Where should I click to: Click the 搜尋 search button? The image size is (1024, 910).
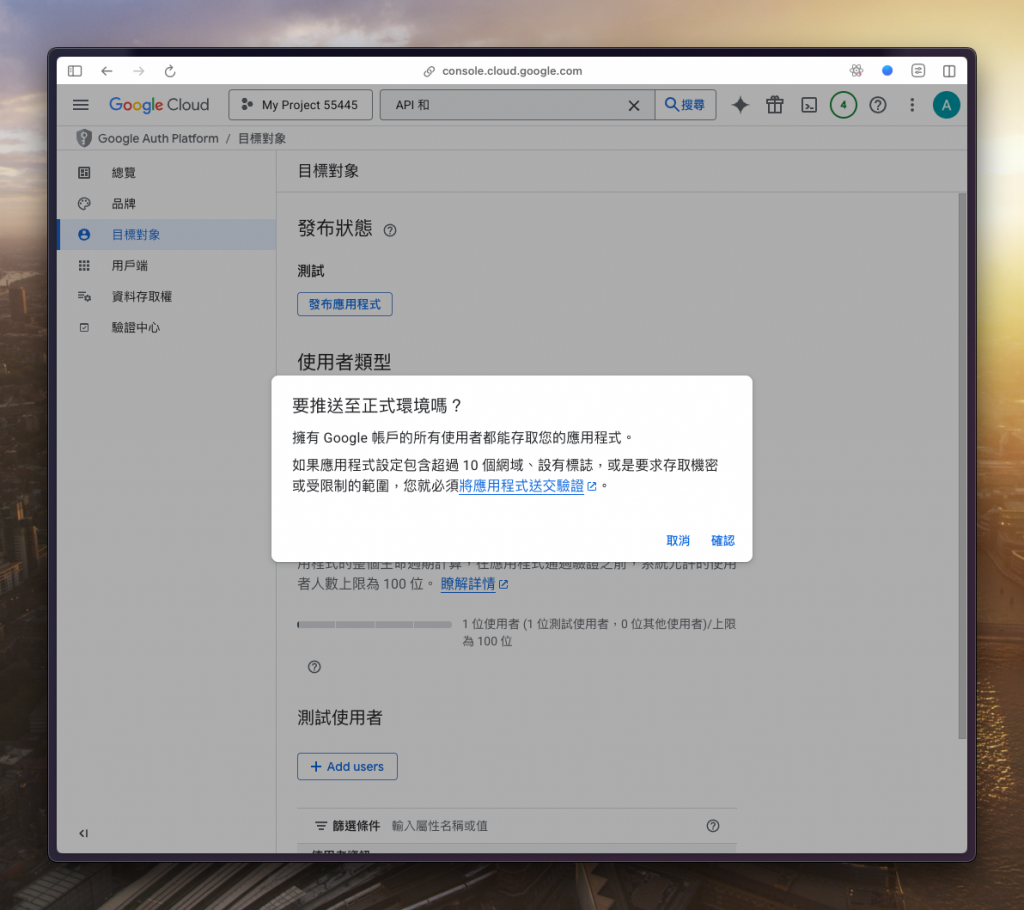click(x=685, y=105)
